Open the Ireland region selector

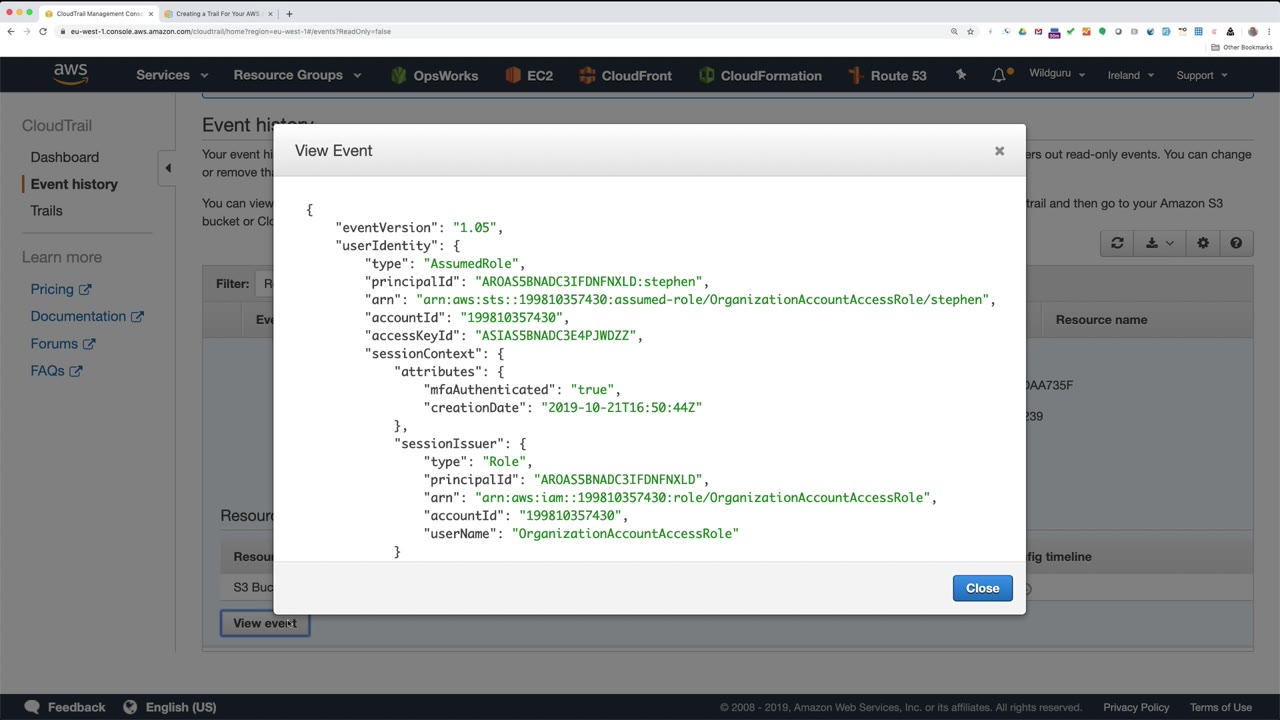(1130, 75)
